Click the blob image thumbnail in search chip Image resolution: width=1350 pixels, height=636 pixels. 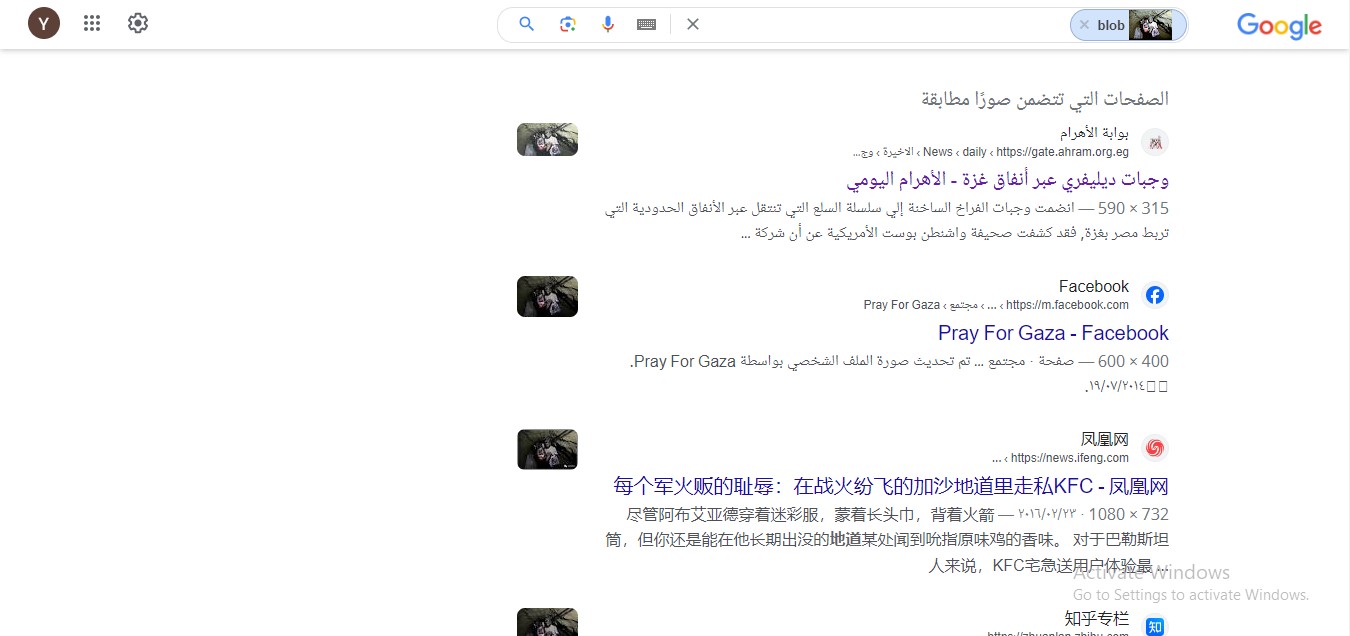[x=1150, y=25]
